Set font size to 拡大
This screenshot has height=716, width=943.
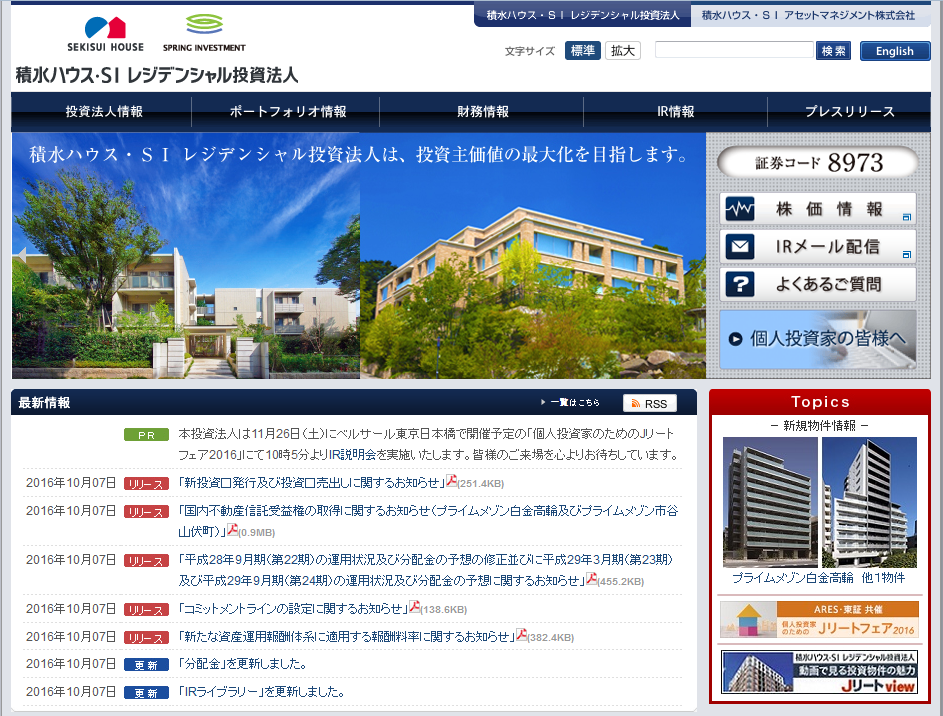pyautogui.click(x=622, y=51)
